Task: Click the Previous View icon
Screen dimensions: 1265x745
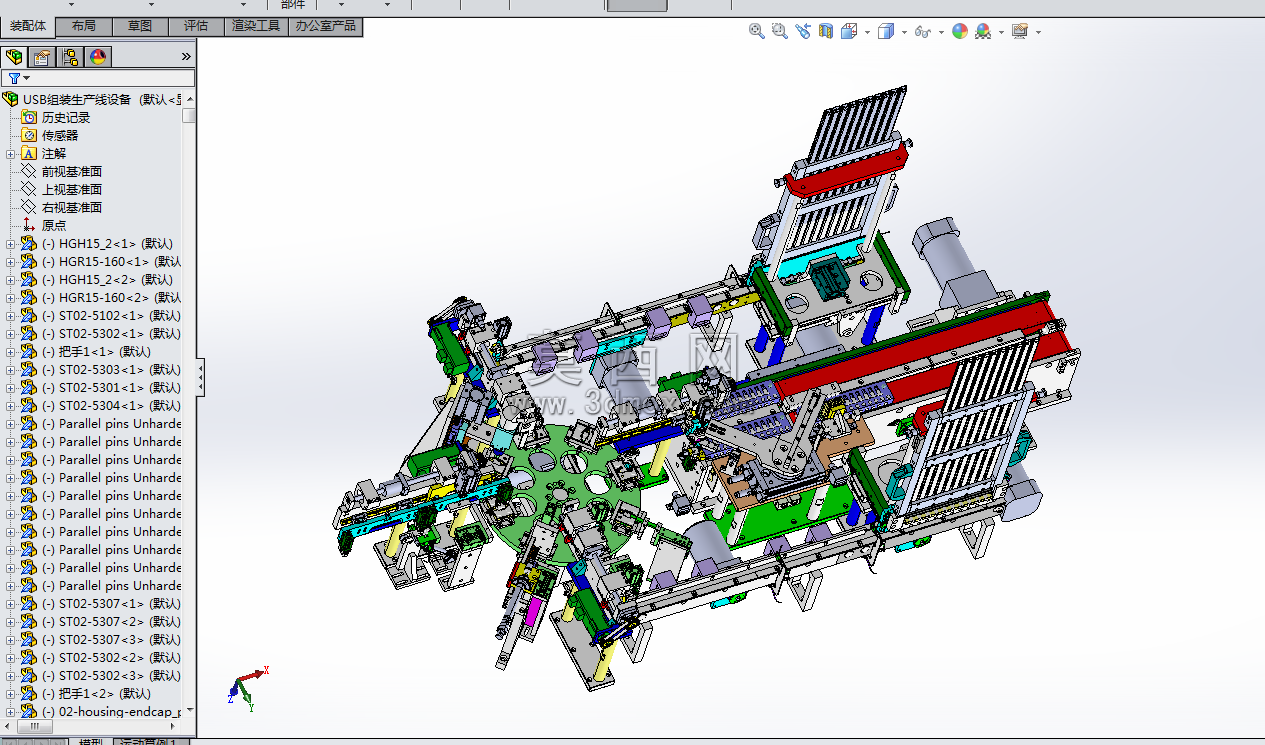Action: pos(803,31)
